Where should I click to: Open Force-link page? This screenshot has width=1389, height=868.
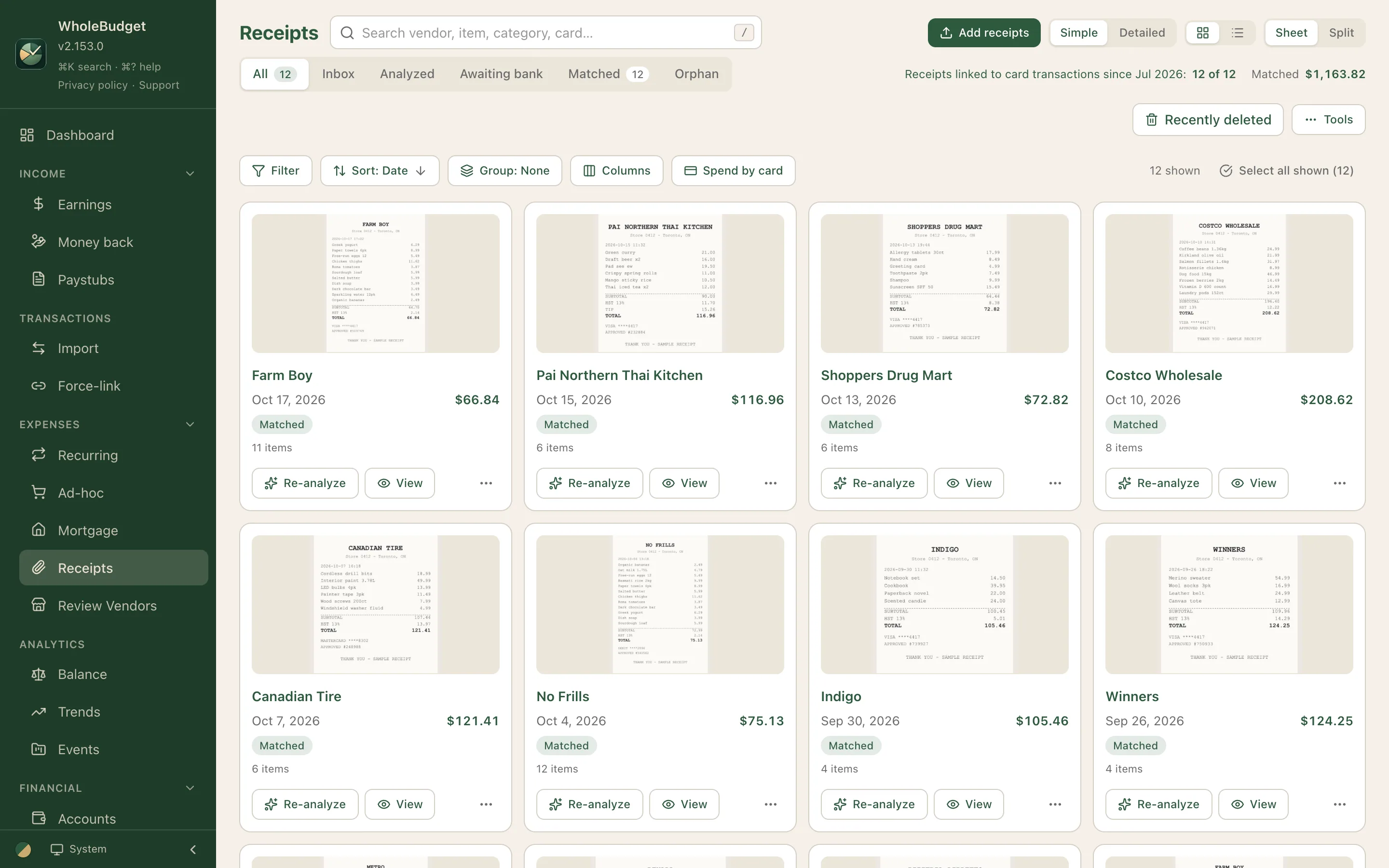point(114,386)
